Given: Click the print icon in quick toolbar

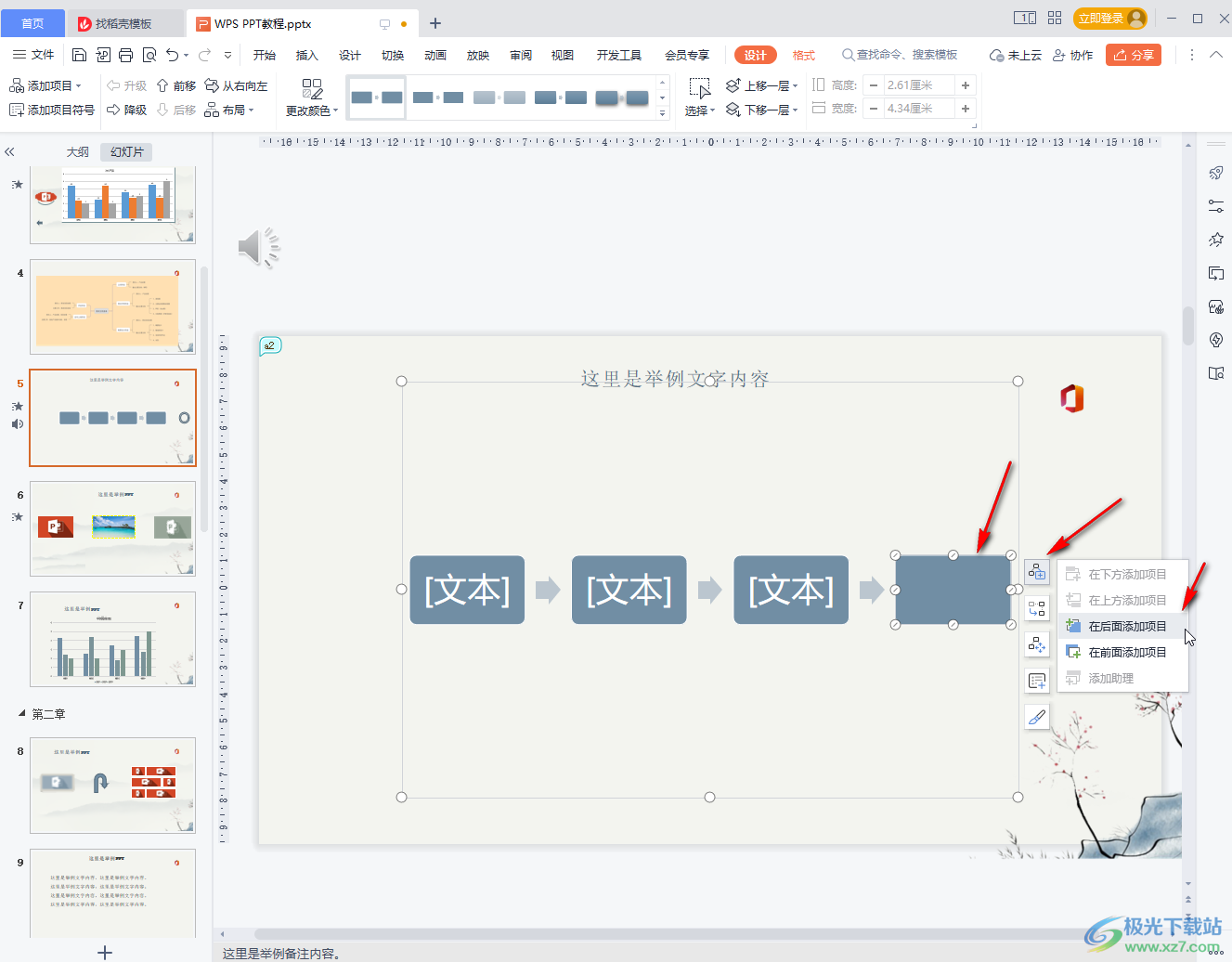Looking at the screenshot, I should pos(126,55).
